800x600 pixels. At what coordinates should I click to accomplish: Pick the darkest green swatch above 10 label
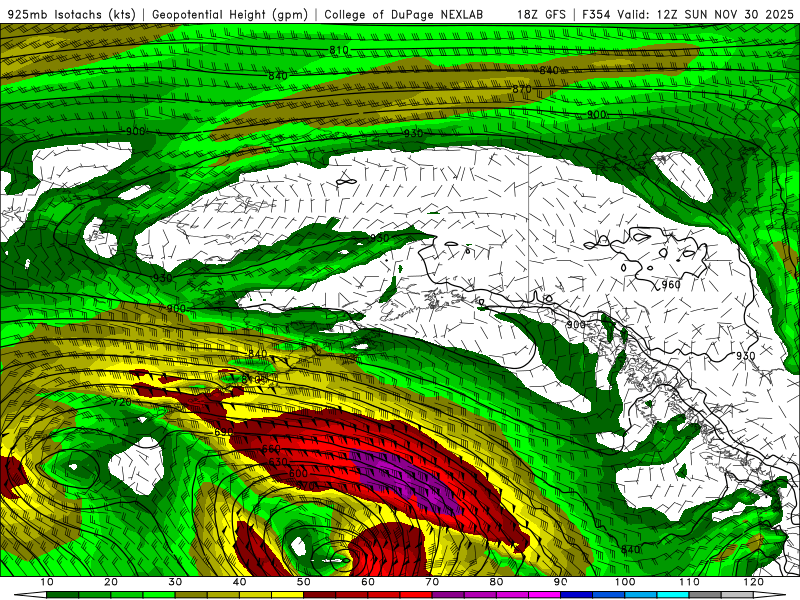pos(62,595)
